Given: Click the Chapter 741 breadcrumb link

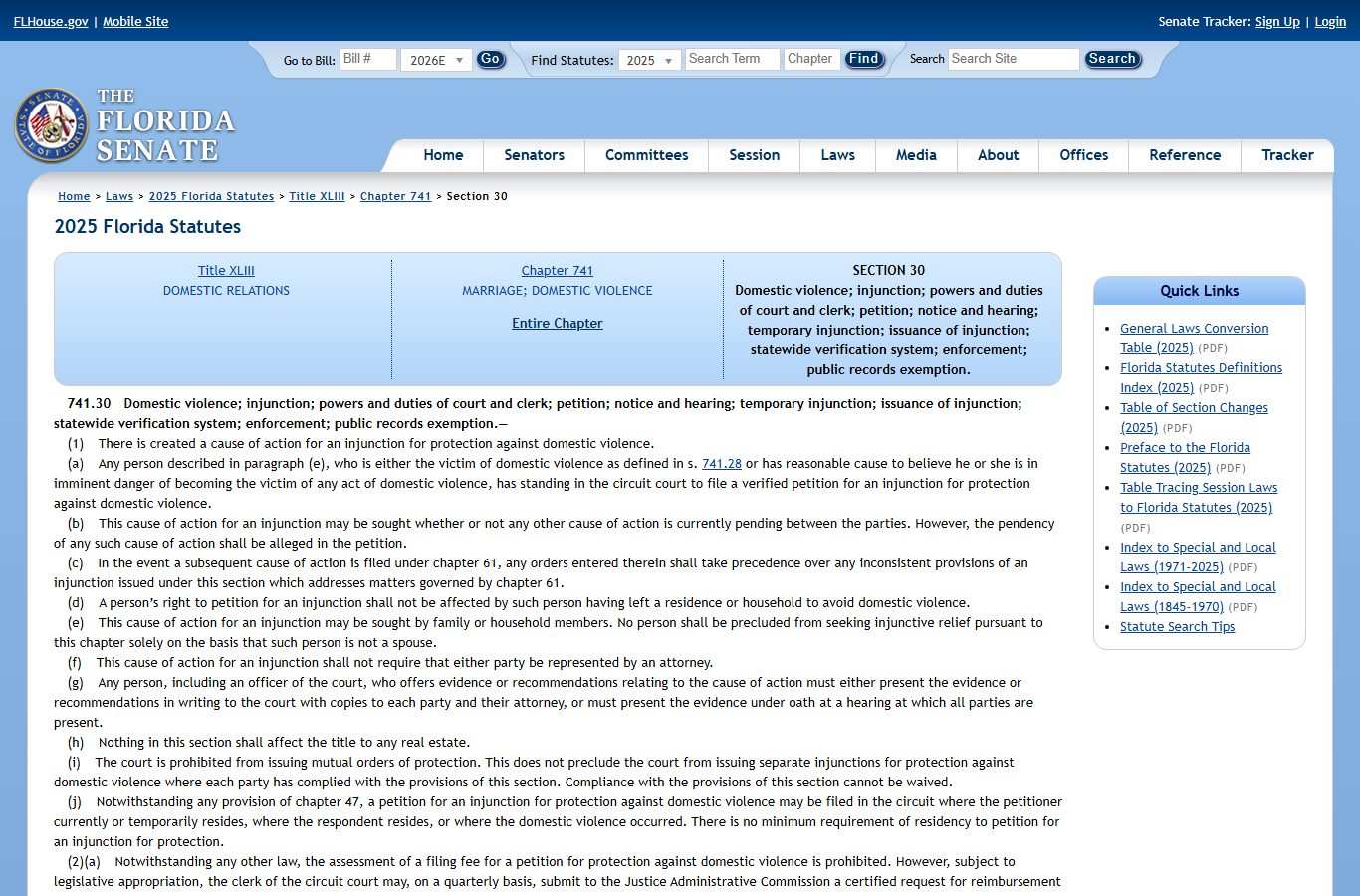Looking at the screenshot, I should (395, 196).
